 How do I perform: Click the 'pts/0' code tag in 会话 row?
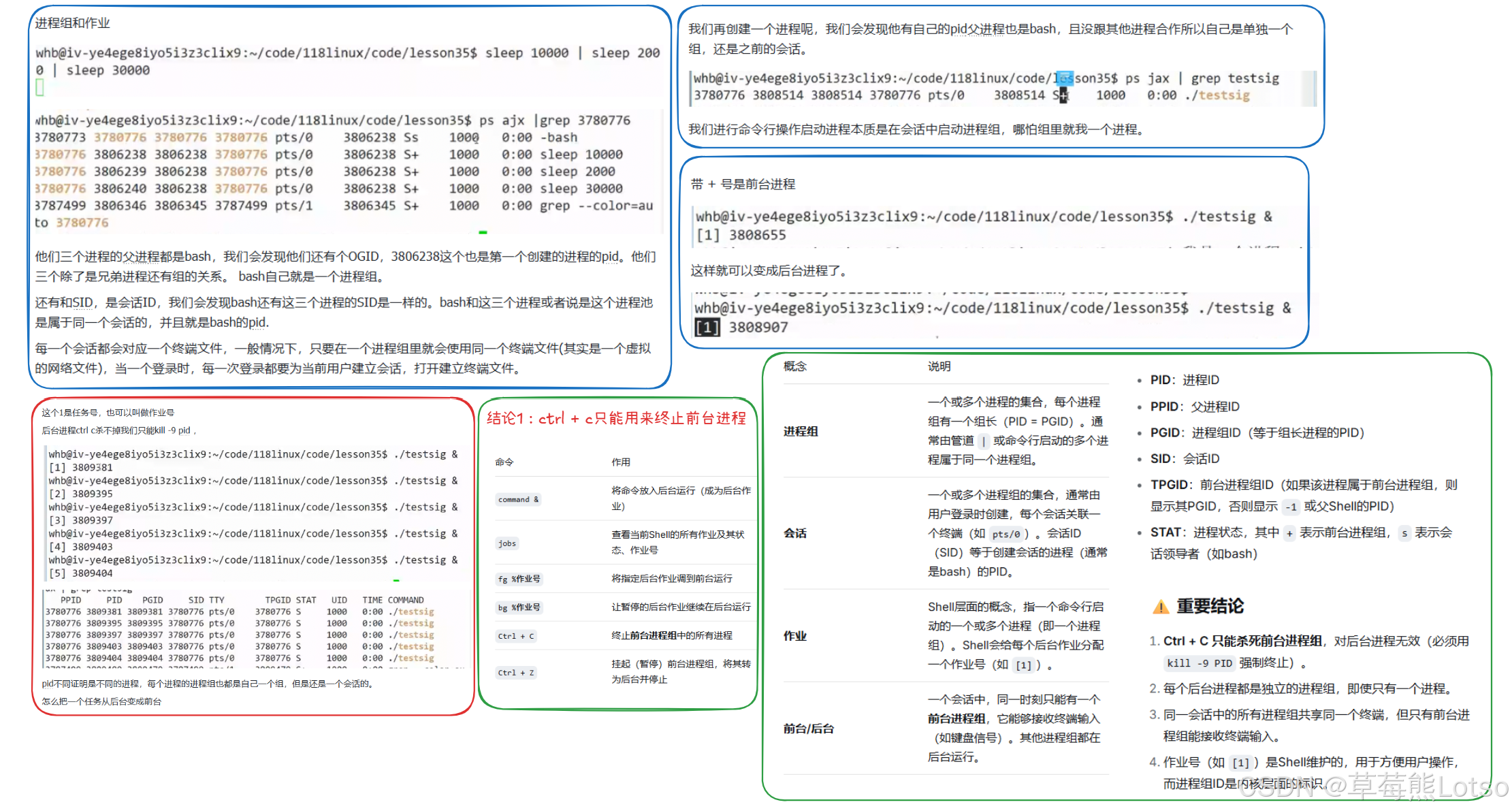(x=1005, y=534)
